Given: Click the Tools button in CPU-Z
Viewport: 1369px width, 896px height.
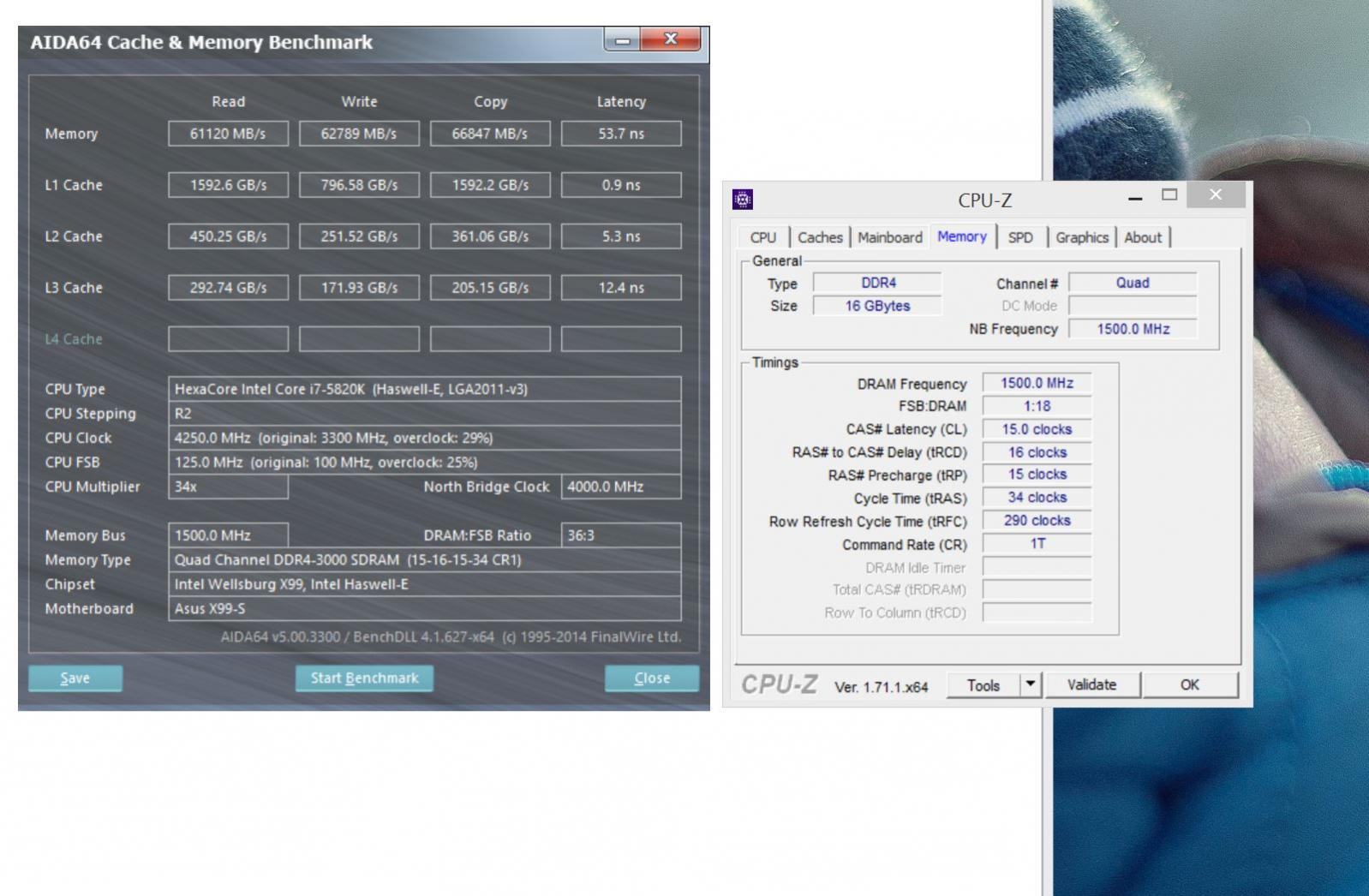Looking at the screenshot, I should click(x=983, y=684).
